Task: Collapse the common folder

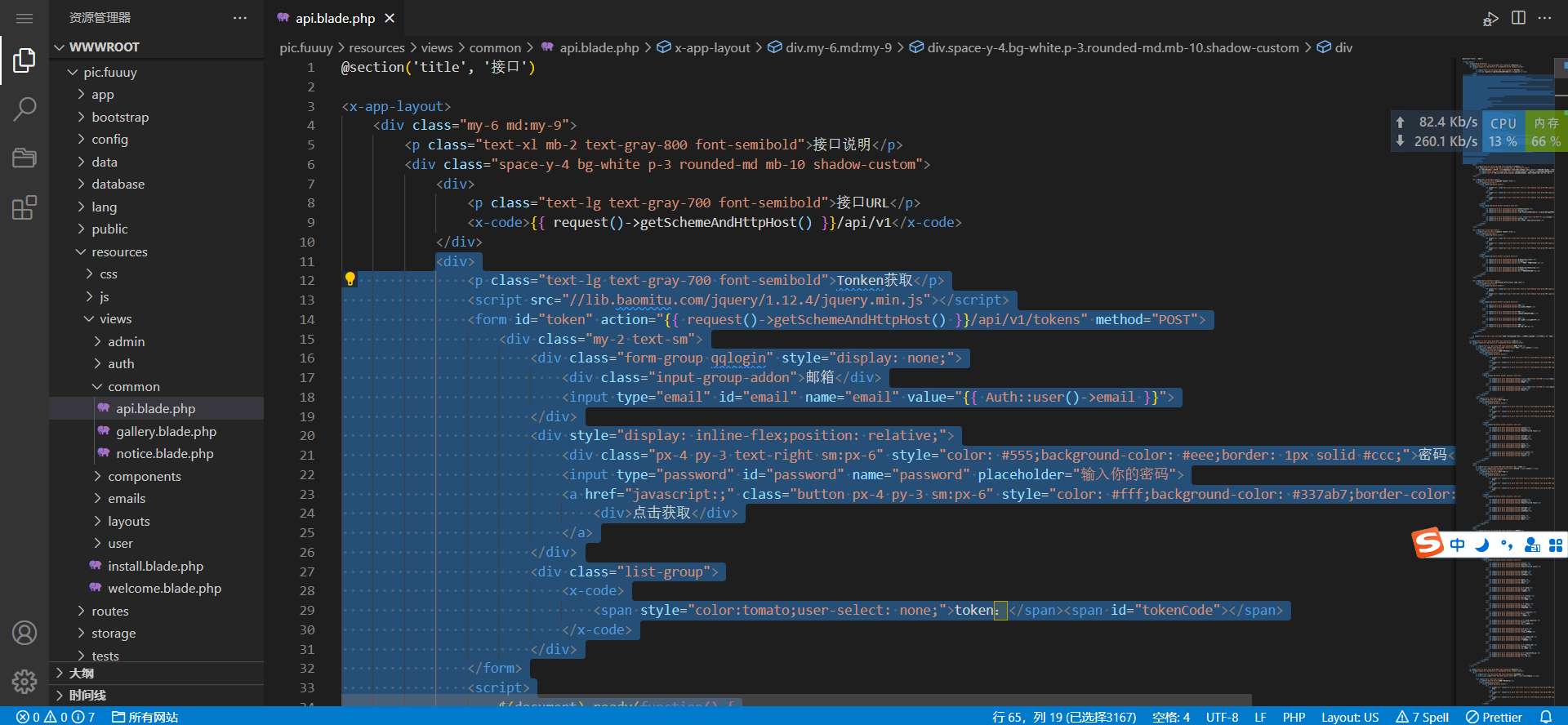Action: tap(134, 386)
